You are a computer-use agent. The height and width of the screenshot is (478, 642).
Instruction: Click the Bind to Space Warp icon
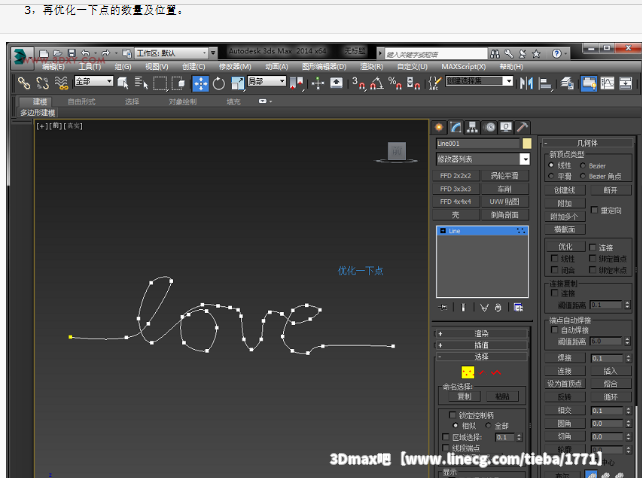tap(61, 83)
